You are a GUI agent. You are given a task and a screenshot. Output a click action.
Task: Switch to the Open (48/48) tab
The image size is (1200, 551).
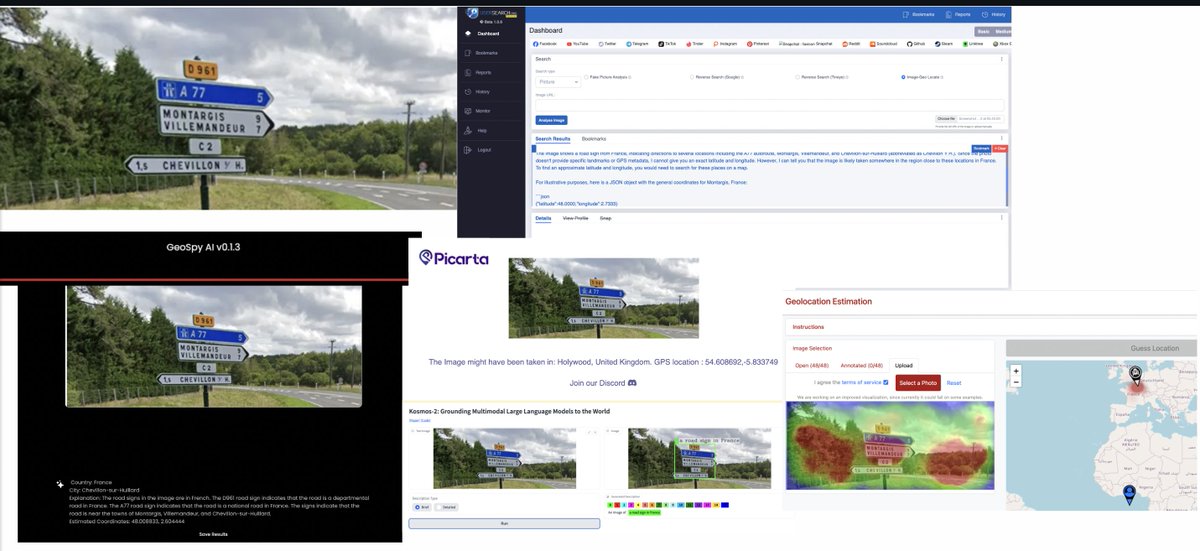(811, 366)
